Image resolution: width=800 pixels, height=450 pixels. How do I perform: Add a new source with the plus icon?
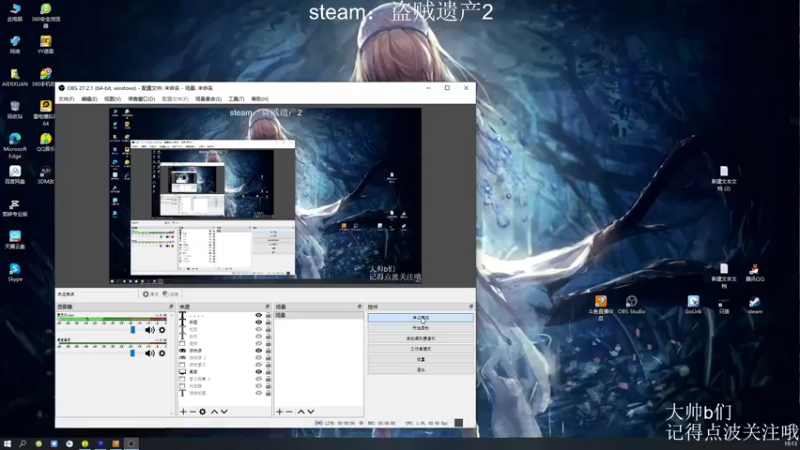click(x=183, y=412)
